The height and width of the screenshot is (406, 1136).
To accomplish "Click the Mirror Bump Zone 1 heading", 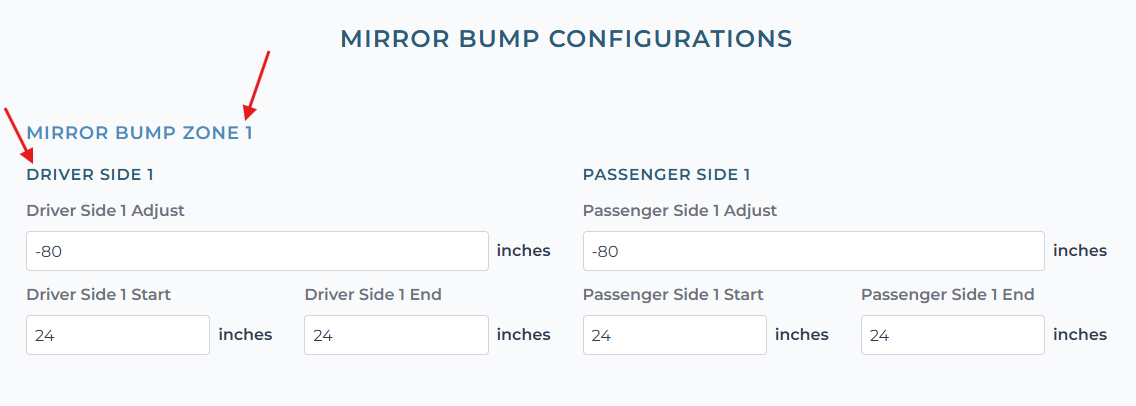I will (x=139, y=132).
